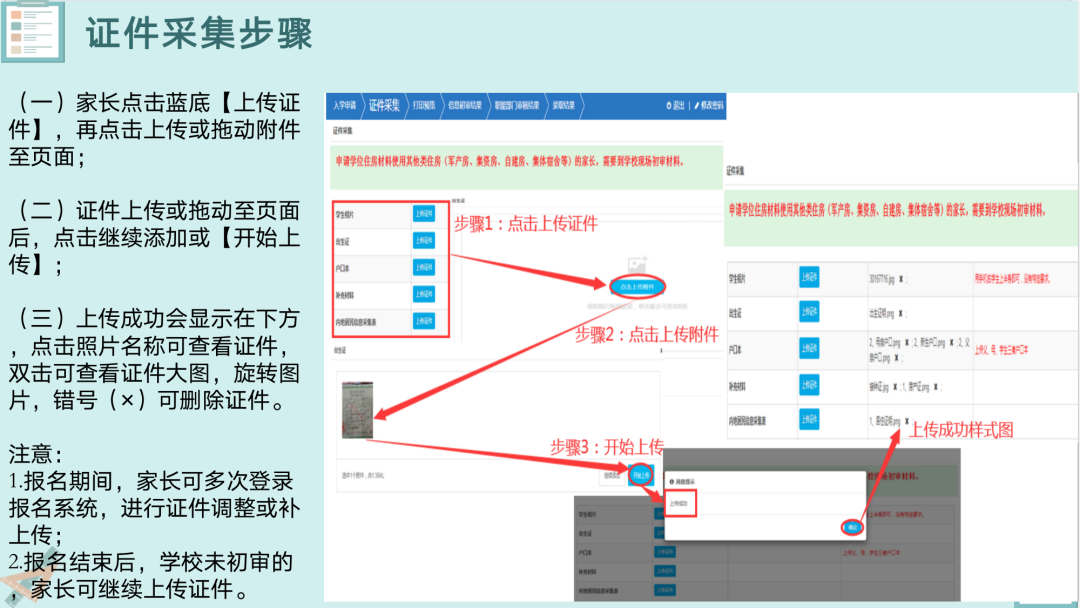Click 上传证件 for 户口本 in left form
This screenshot has width=1080, height=608.
click(x=424, y=267)
